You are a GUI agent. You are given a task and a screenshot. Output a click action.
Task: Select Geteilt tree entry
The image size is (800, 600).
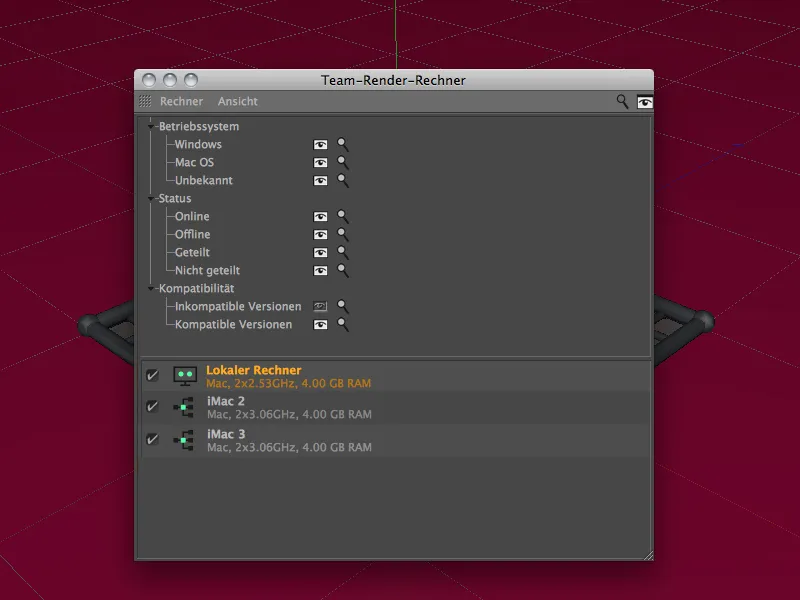192,252
